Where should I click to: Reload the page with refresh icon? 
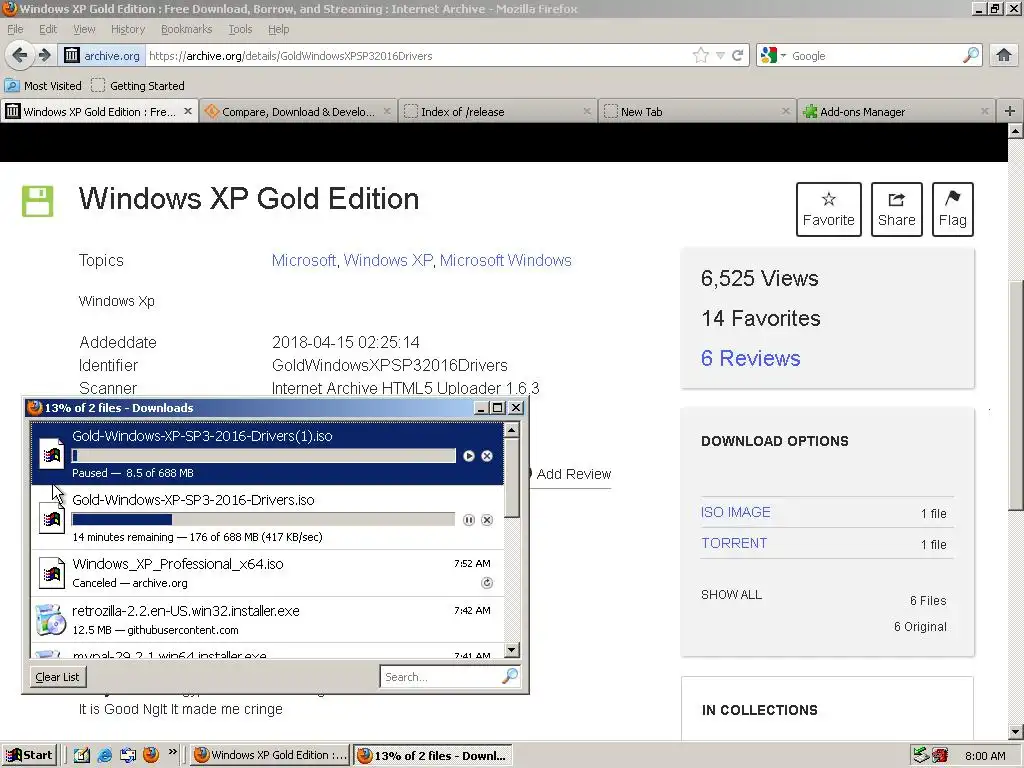click(738, 56)
